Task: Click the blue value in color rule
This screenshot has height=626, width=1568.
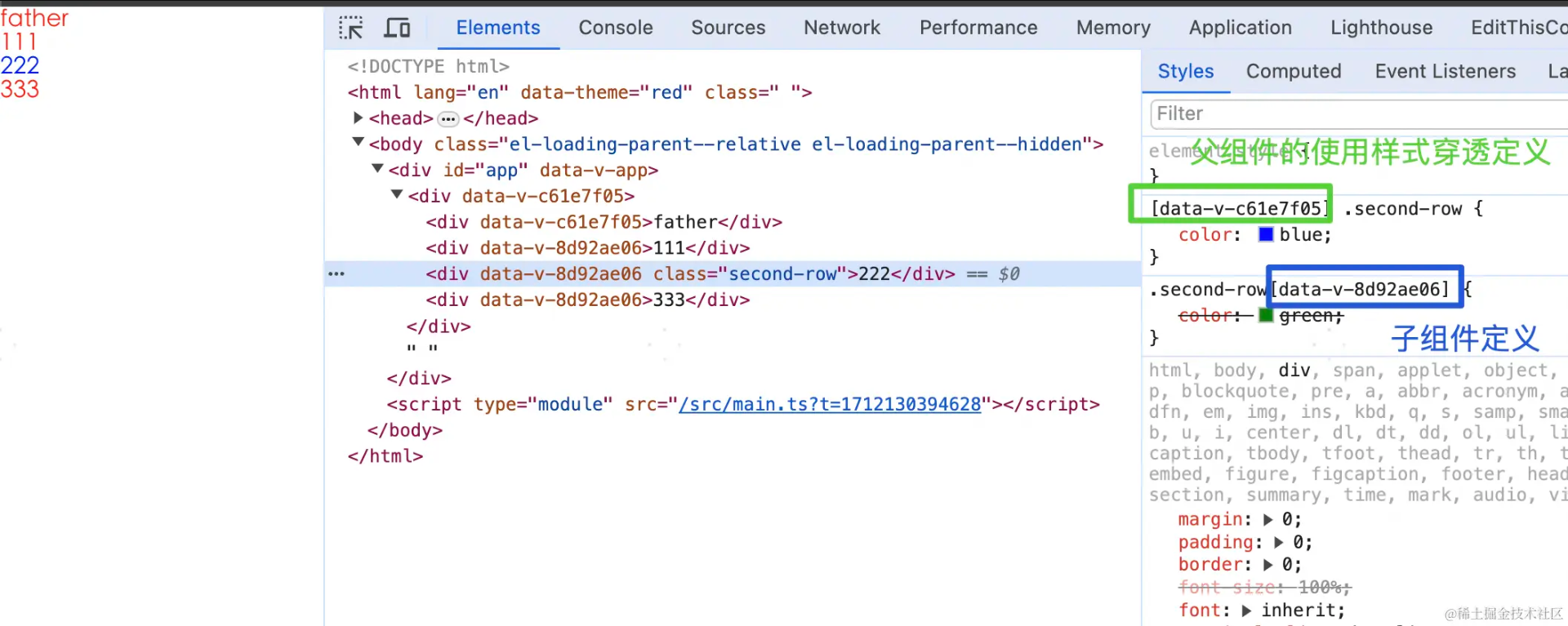Action: (1302, 235)
